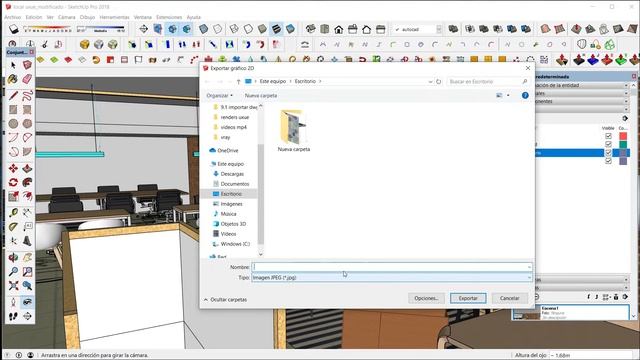Click the Outer Shell solid tool
The height and width of the screenshot is (360, 640).
coord(453,29)
